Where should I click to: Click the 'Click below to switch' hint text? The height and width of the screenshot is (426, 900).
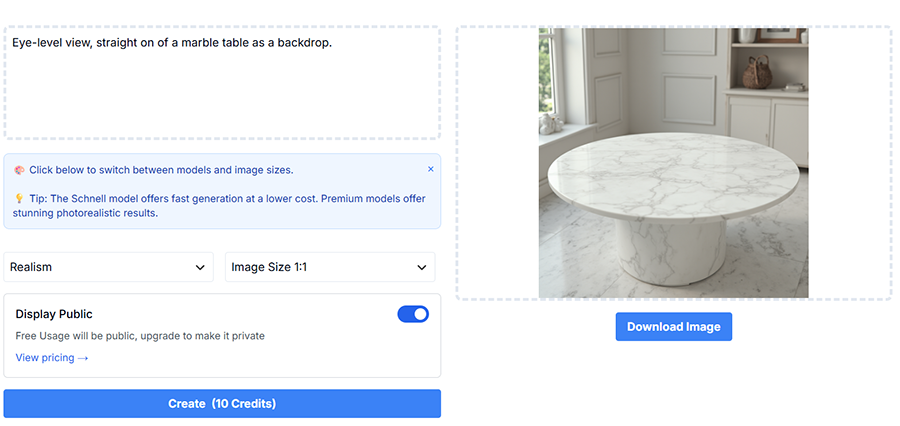pyautogui.click(x=161, y=170)
